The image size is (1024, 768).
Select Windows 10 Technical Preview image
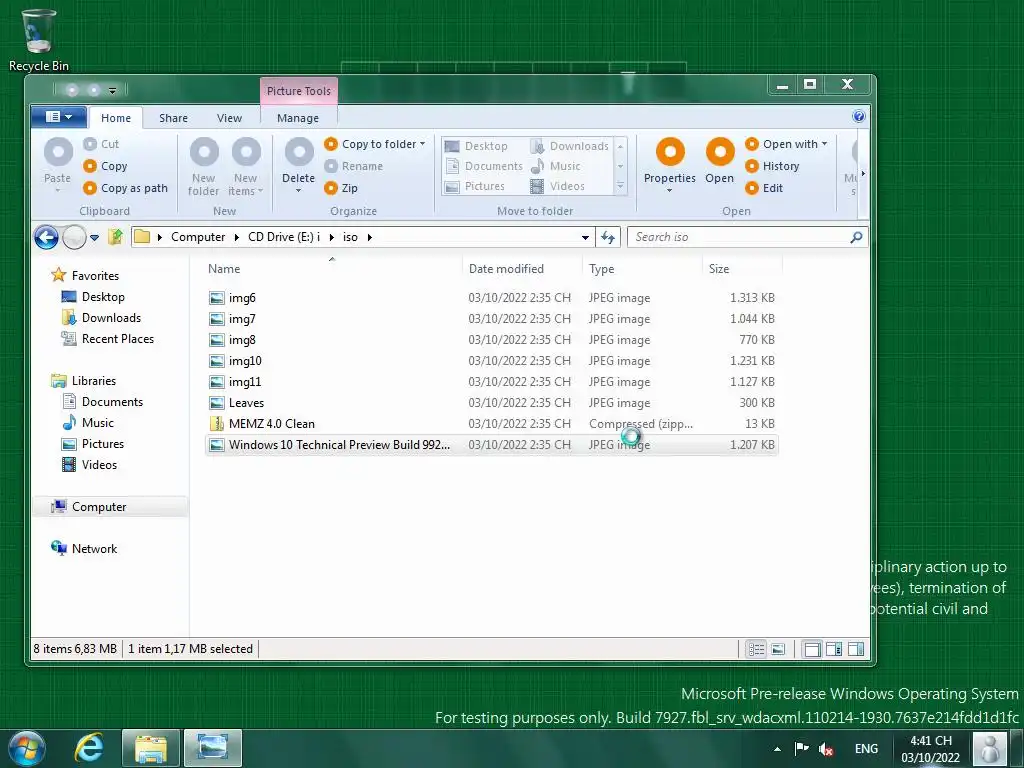click(x=491, y=445)
